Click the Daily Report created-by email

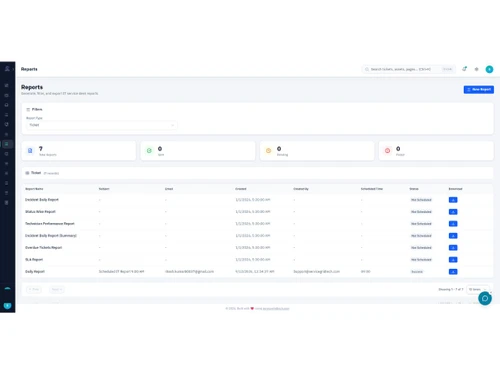click(x=317, y=272)
